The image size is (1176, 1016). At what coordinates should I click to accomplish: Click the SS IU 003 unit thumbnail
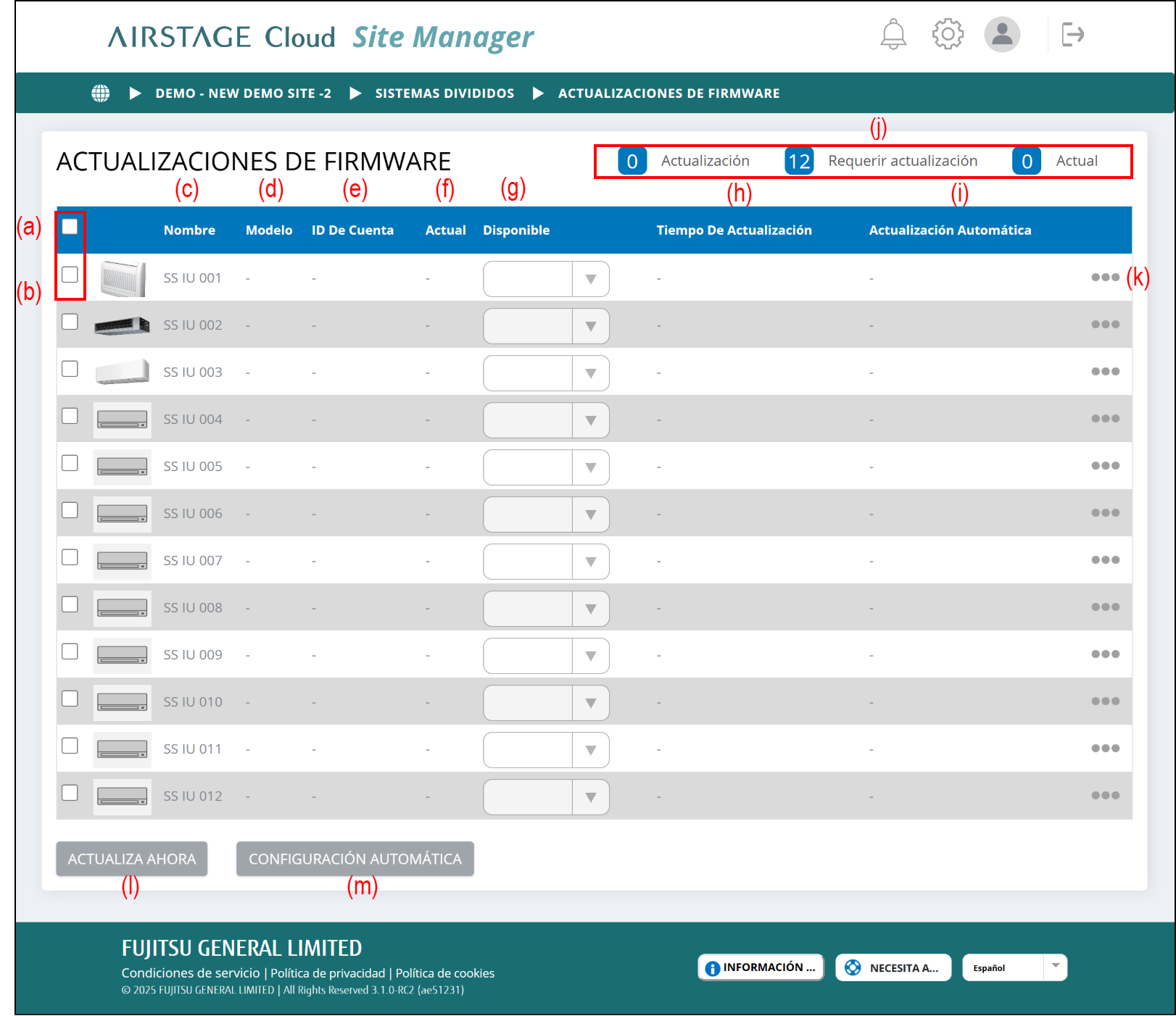[x=123, y=372]
